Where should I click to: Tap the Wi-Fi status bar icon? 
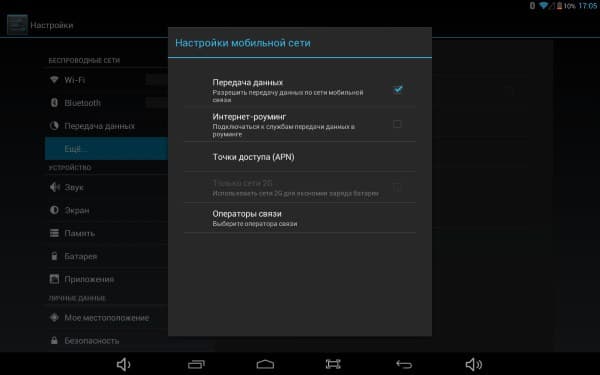(543, 5)
